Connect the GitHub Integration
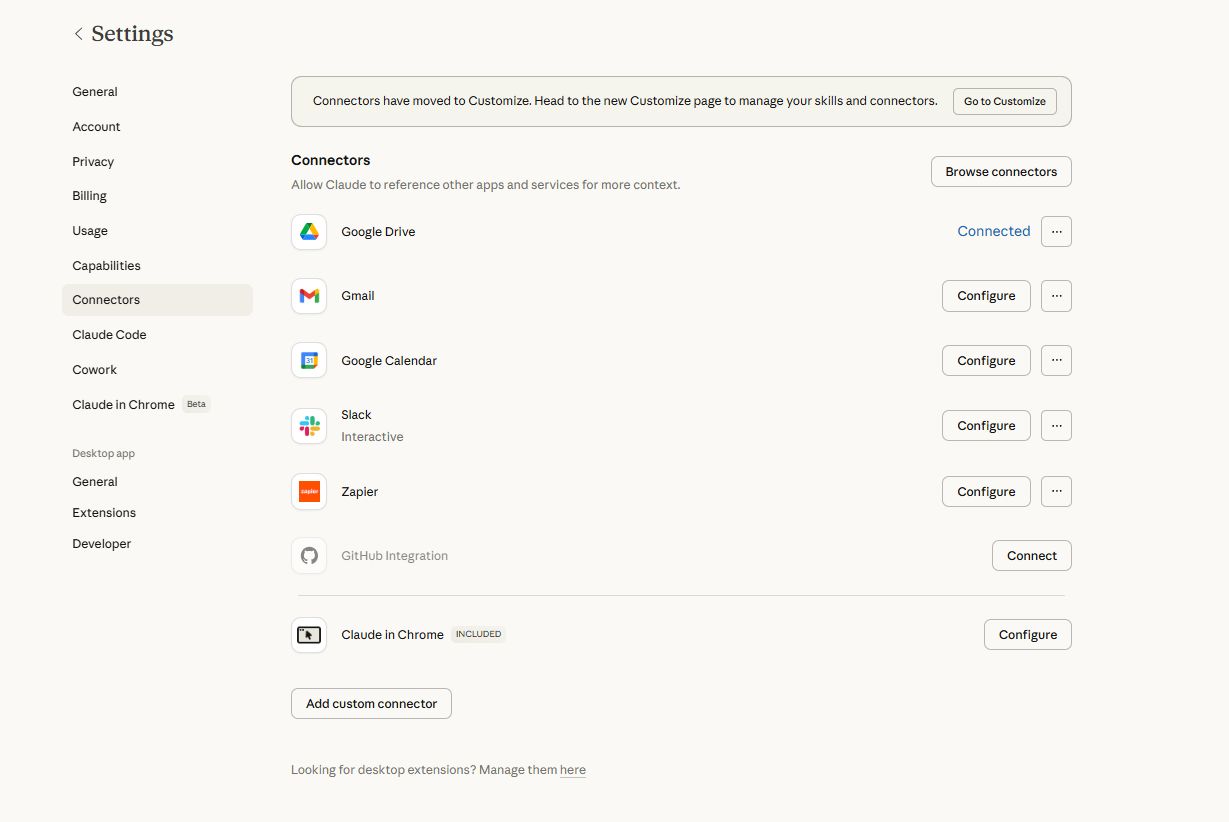 [x=1031, y=555]
